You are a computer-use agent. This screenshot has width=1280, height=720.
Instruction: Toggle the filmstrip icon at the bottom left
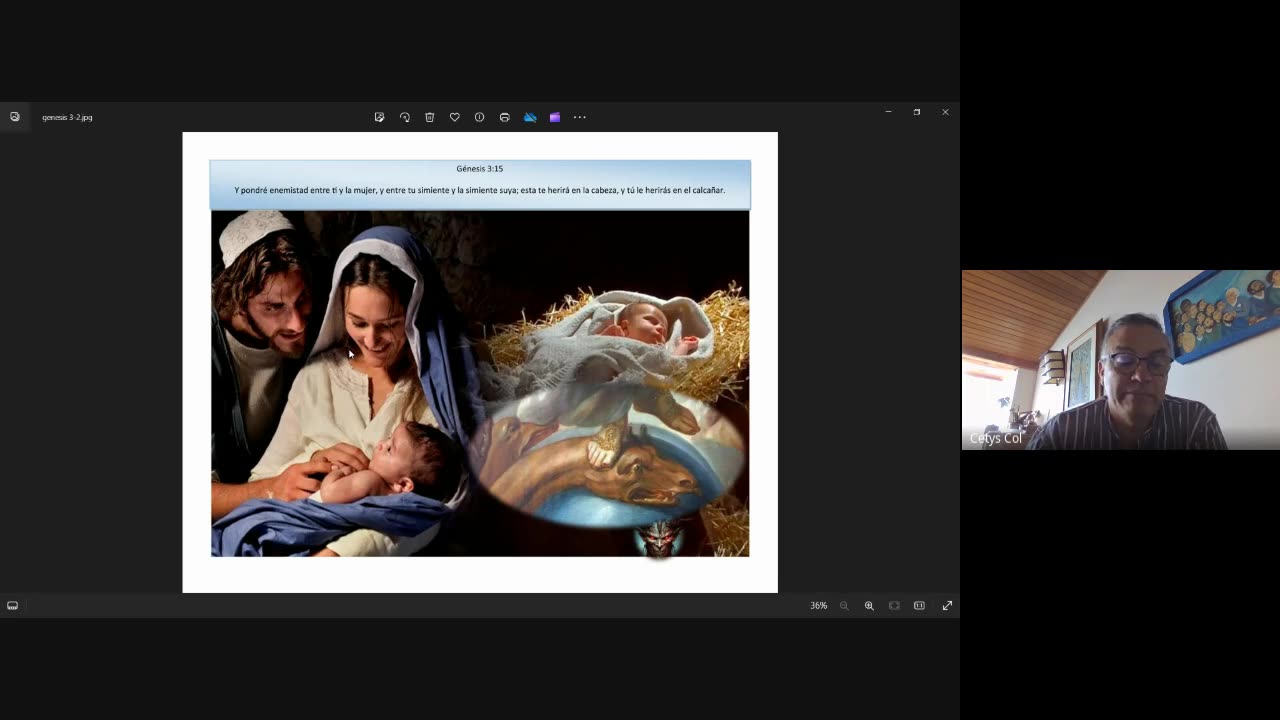(12, 605)
